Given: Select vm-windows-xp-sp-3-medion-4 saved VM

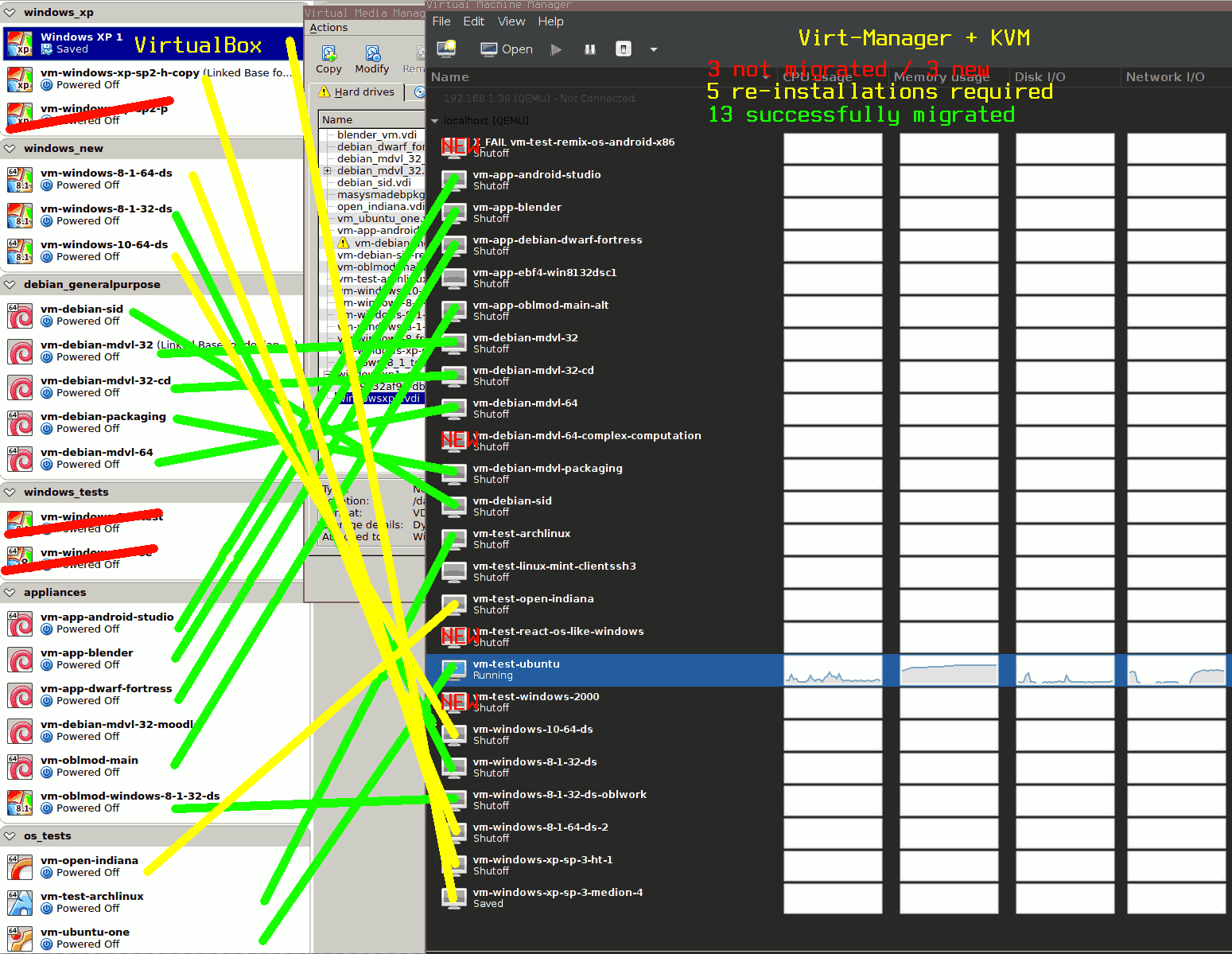Looking at the screenshot, I should 829,898.
